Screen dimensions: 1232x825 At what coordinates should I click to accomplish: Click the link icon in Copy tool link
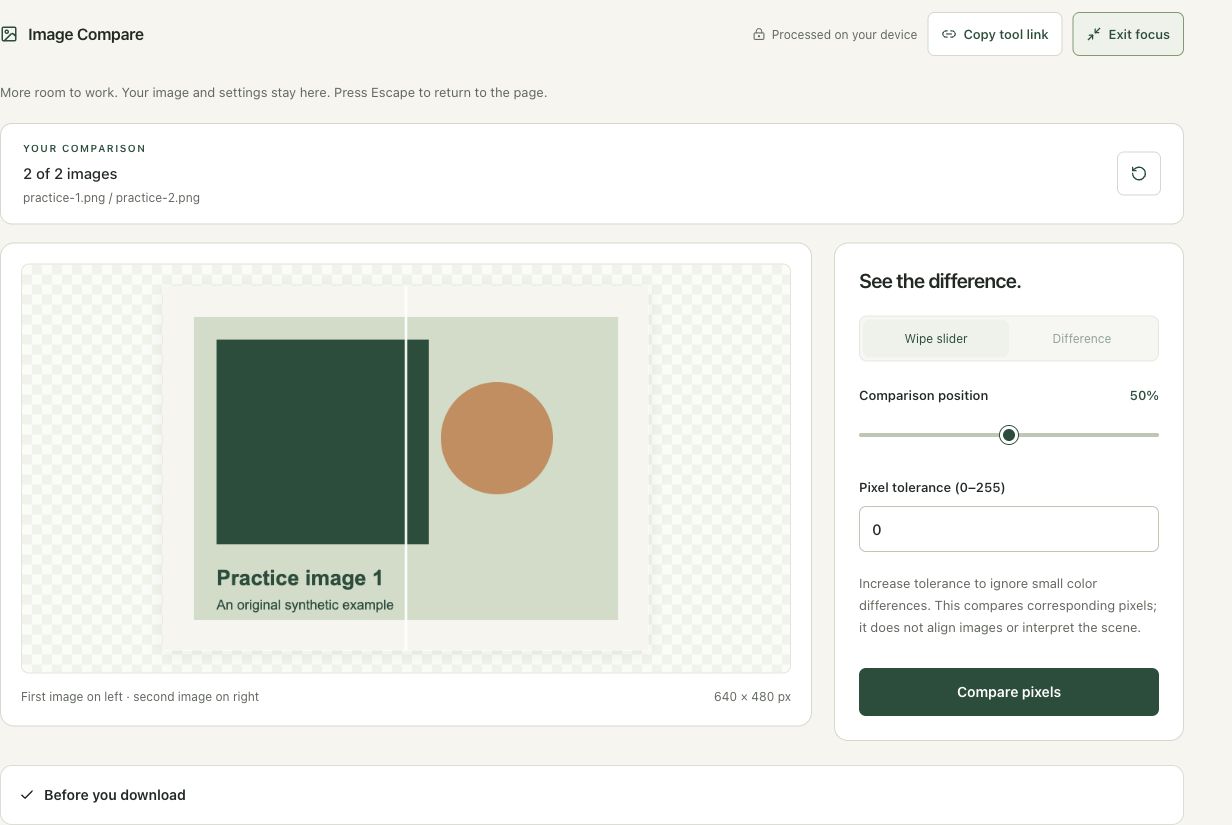point(949,34)
